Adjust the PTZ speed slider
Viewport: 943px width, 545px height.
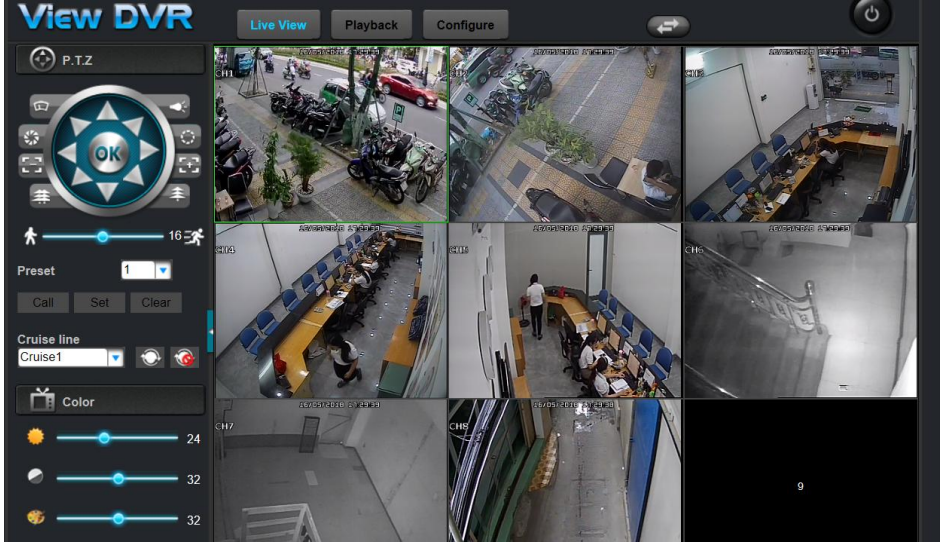point(103,236)
